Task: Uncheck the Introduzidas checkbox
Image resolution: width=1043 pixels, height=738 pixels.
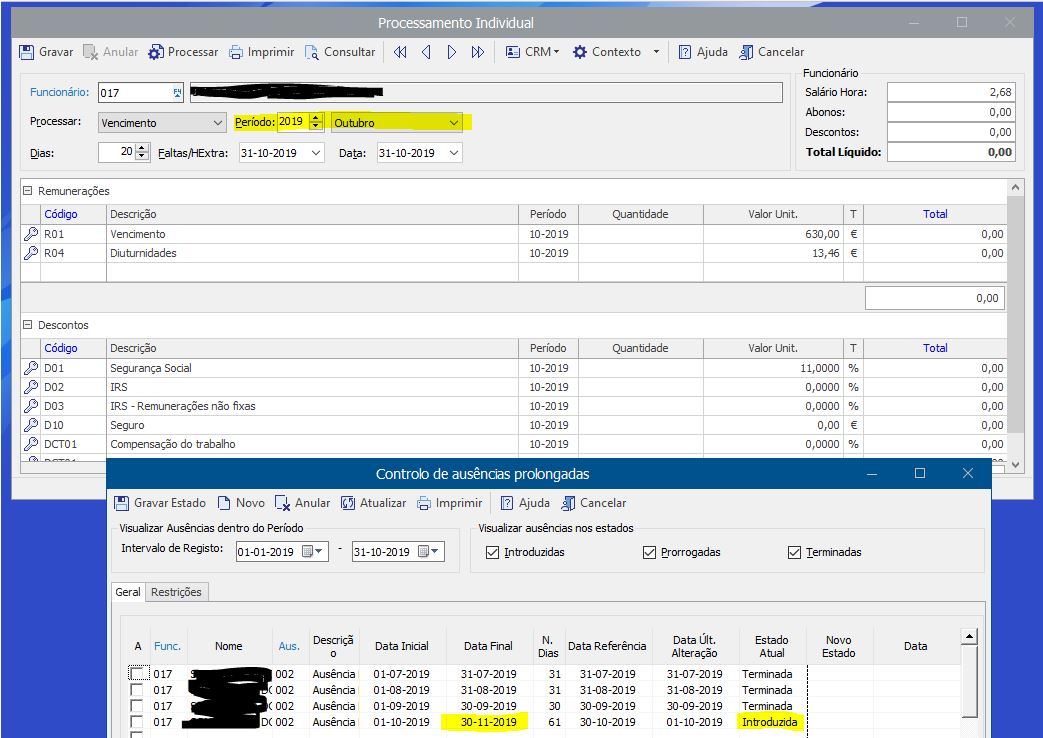Action: [x=491, y=552]
